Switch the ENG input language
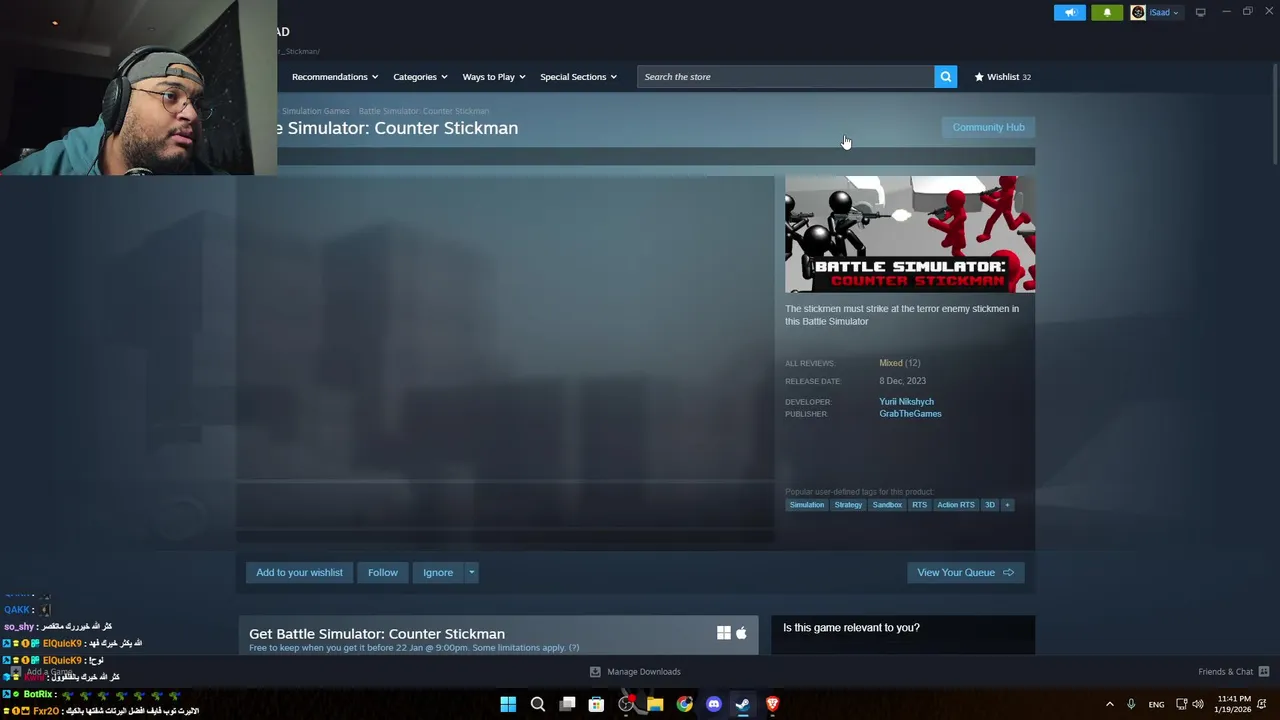The image size is (1280, 720). [x=1156, y=704]
